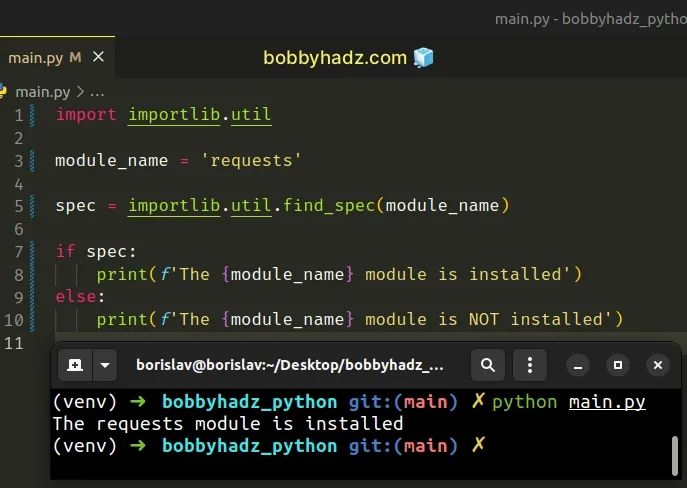Click the 'else' keyword on line 9
Image resolution: width=687 pixels, height=488 pixels.
pyautogui.click(x=76, y=297)
